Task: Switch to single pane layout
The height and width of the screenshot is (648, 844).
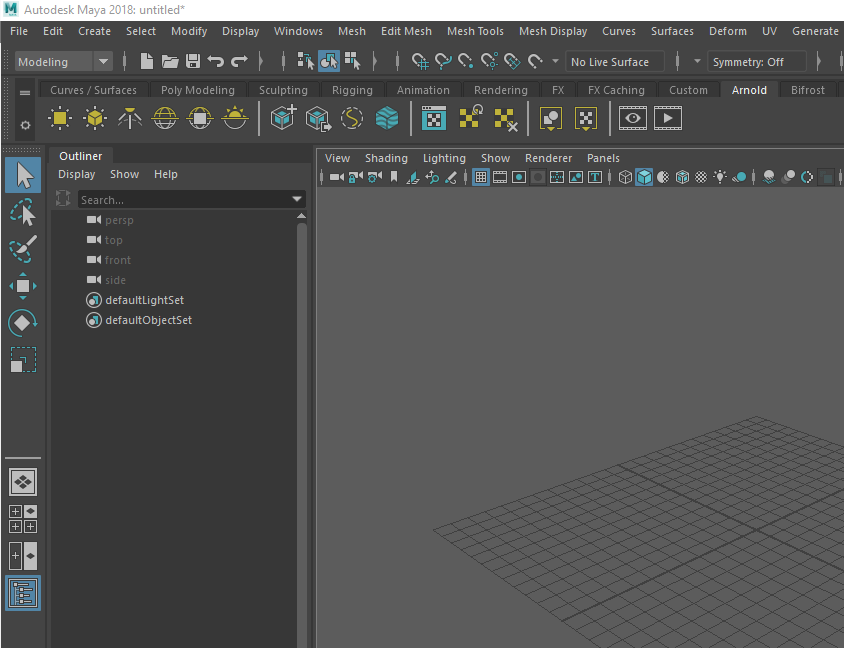Action: point(23,482)
